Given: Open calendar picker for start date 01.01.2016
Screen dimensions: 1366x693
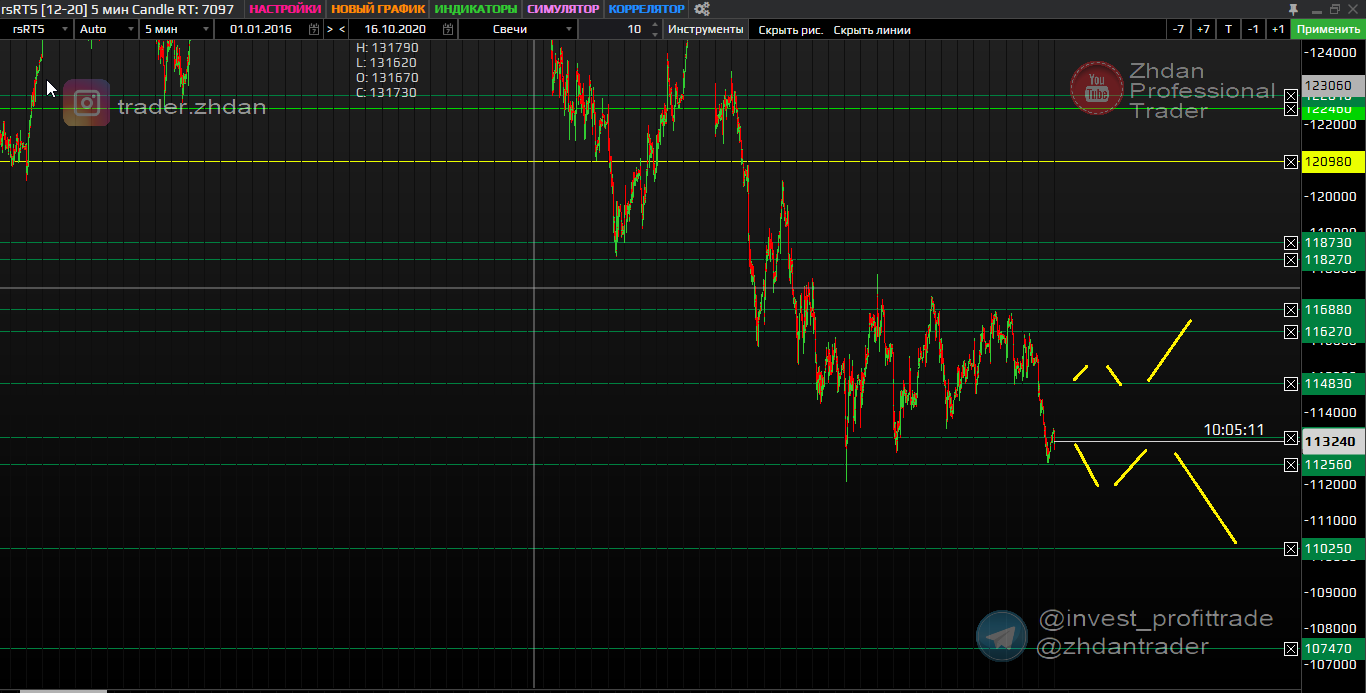Looking at the screenshot, I should click(x=314, y=29).
